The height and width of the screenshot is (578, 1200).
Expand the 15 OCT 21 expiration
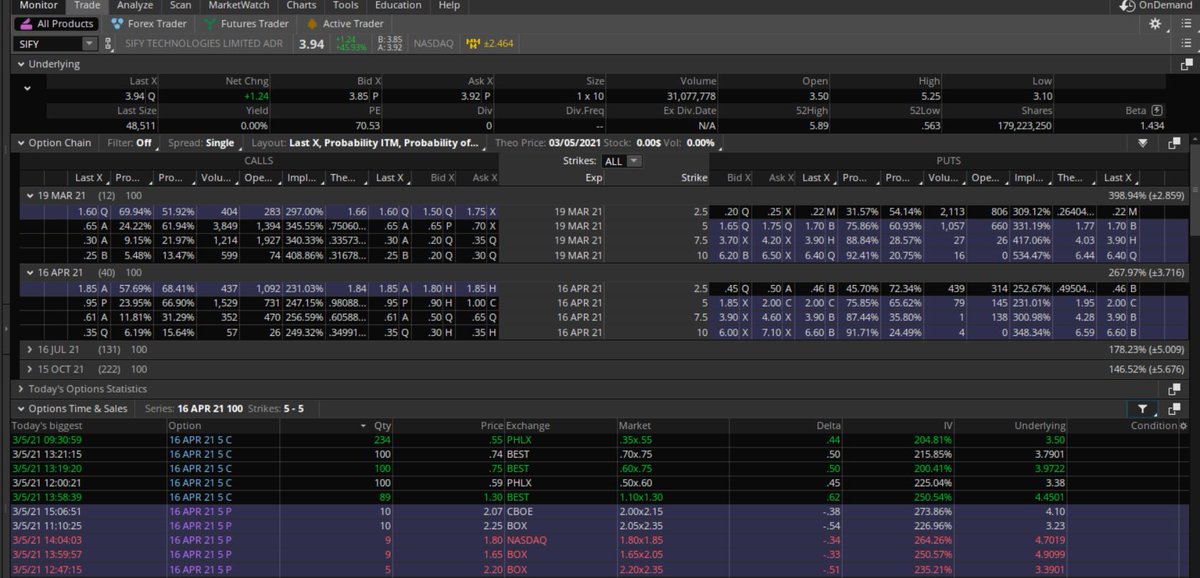tap(30, 369)
